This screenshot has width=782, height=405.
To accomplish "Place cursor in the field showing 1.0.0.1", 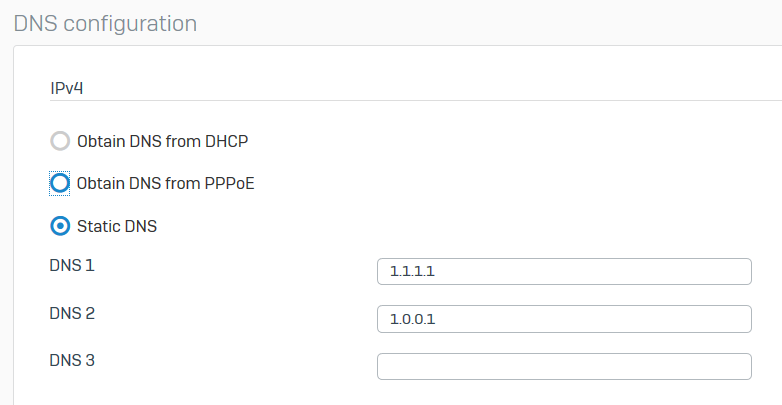I will (x=563, y=319).
